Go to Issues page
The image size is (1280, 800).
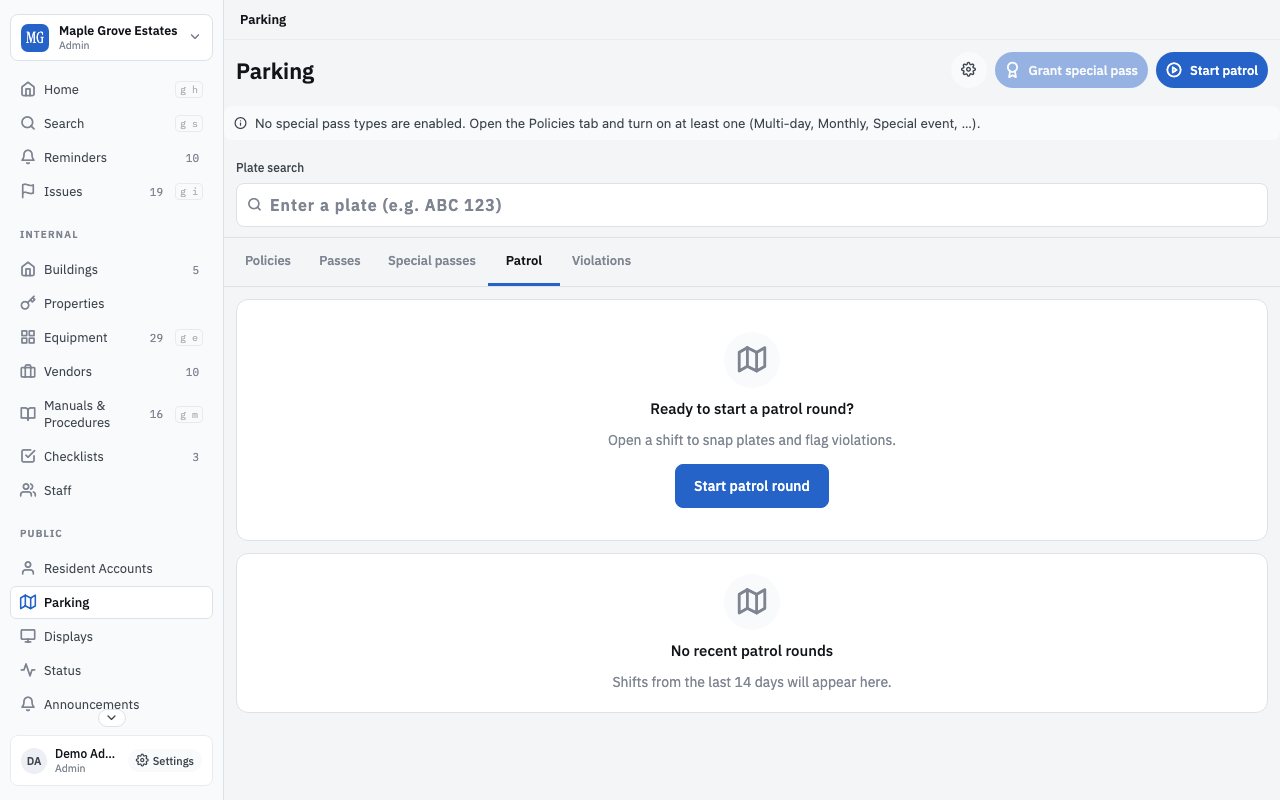[111, 191]
